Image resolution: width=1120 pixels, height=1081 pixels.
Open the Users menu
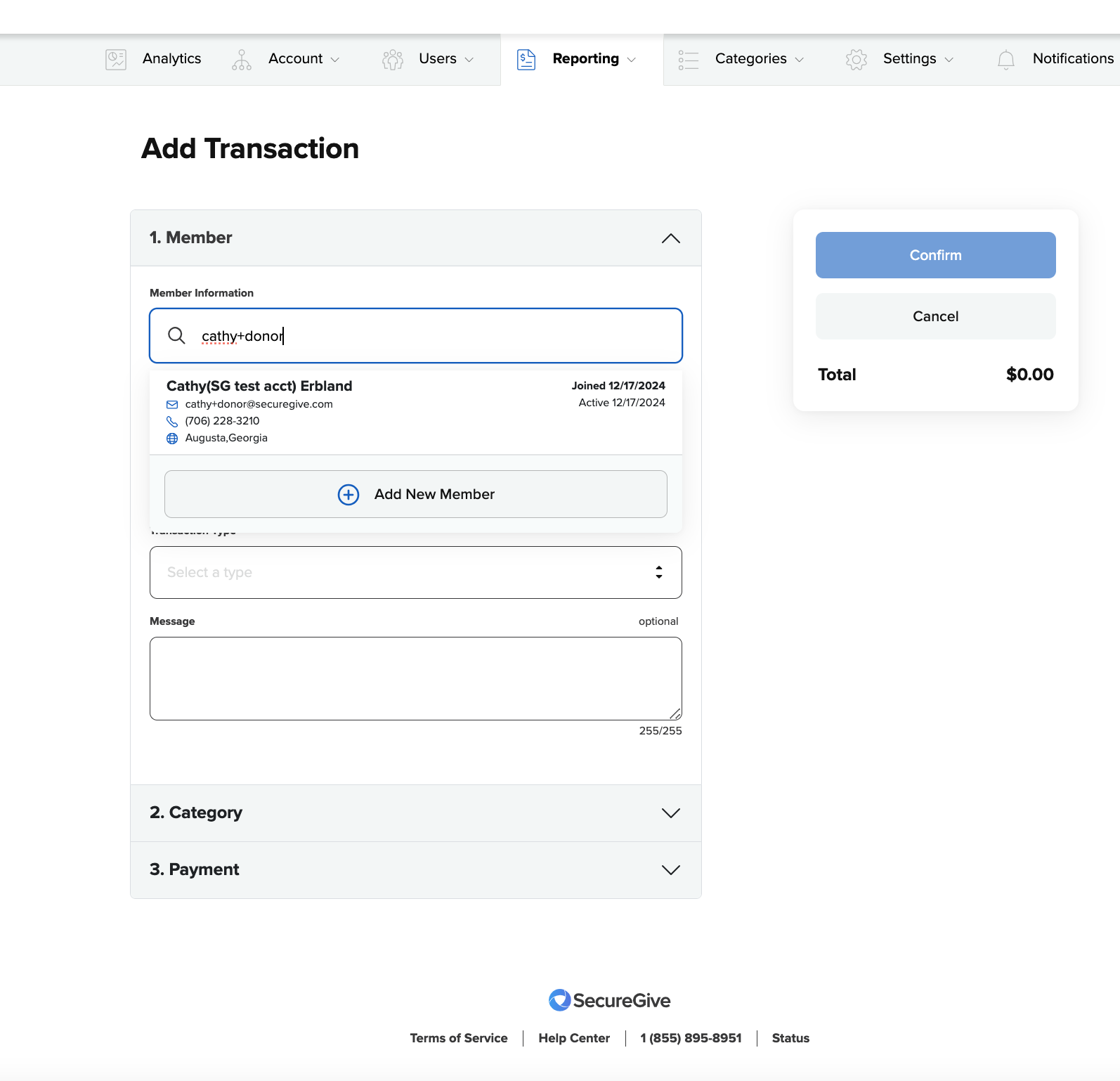[438, 59]
